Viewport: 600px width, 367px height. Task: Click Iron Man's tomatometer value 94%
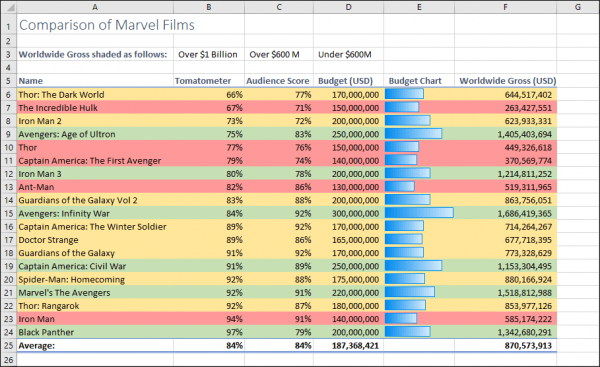tap(209, 319)
